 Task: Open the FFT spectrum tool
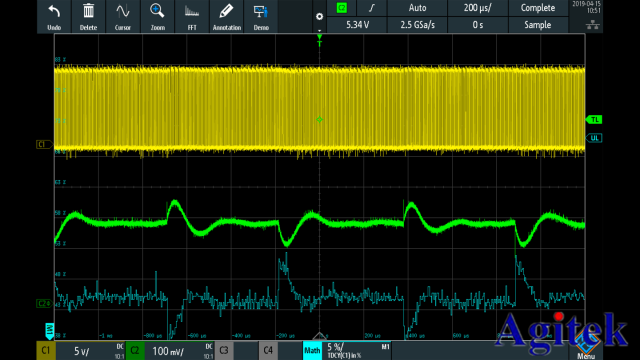click(192, 16)
